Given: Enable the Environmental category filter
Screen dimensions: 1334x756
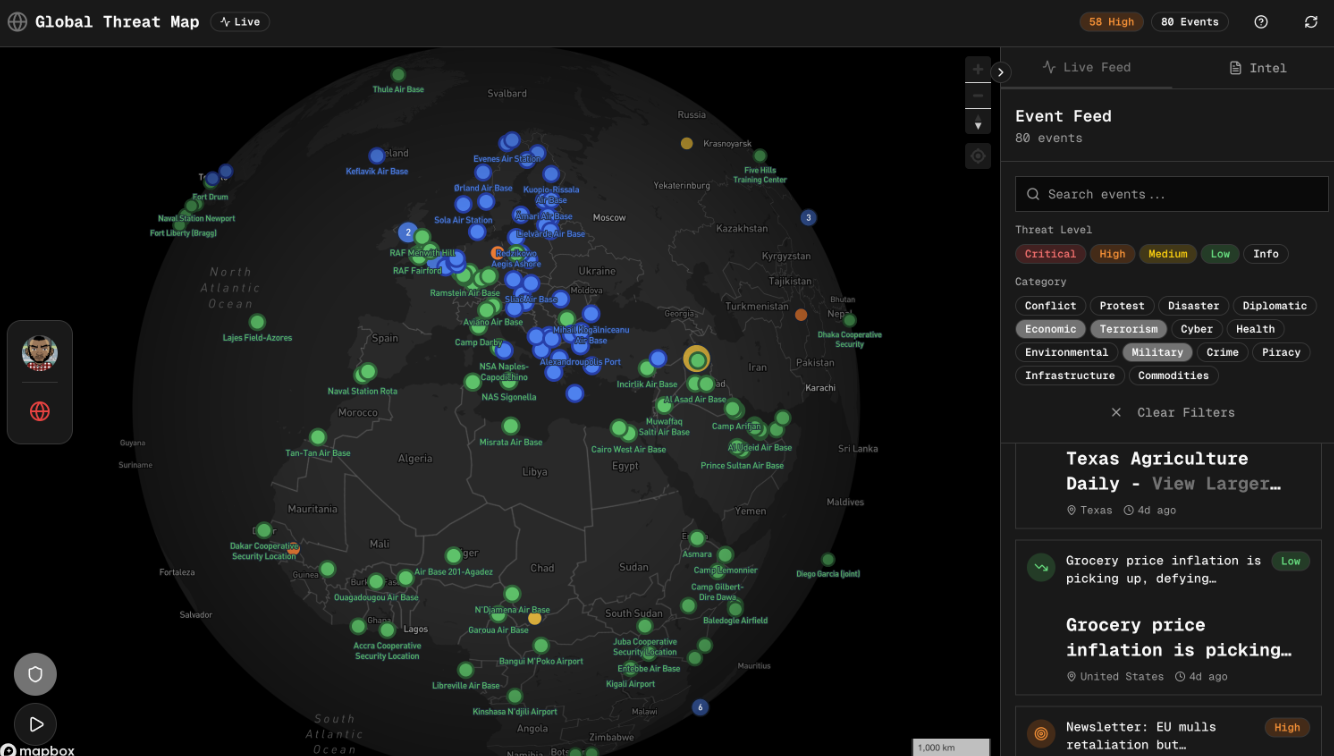Looking at the screenshot, I should click(1066, 352).
